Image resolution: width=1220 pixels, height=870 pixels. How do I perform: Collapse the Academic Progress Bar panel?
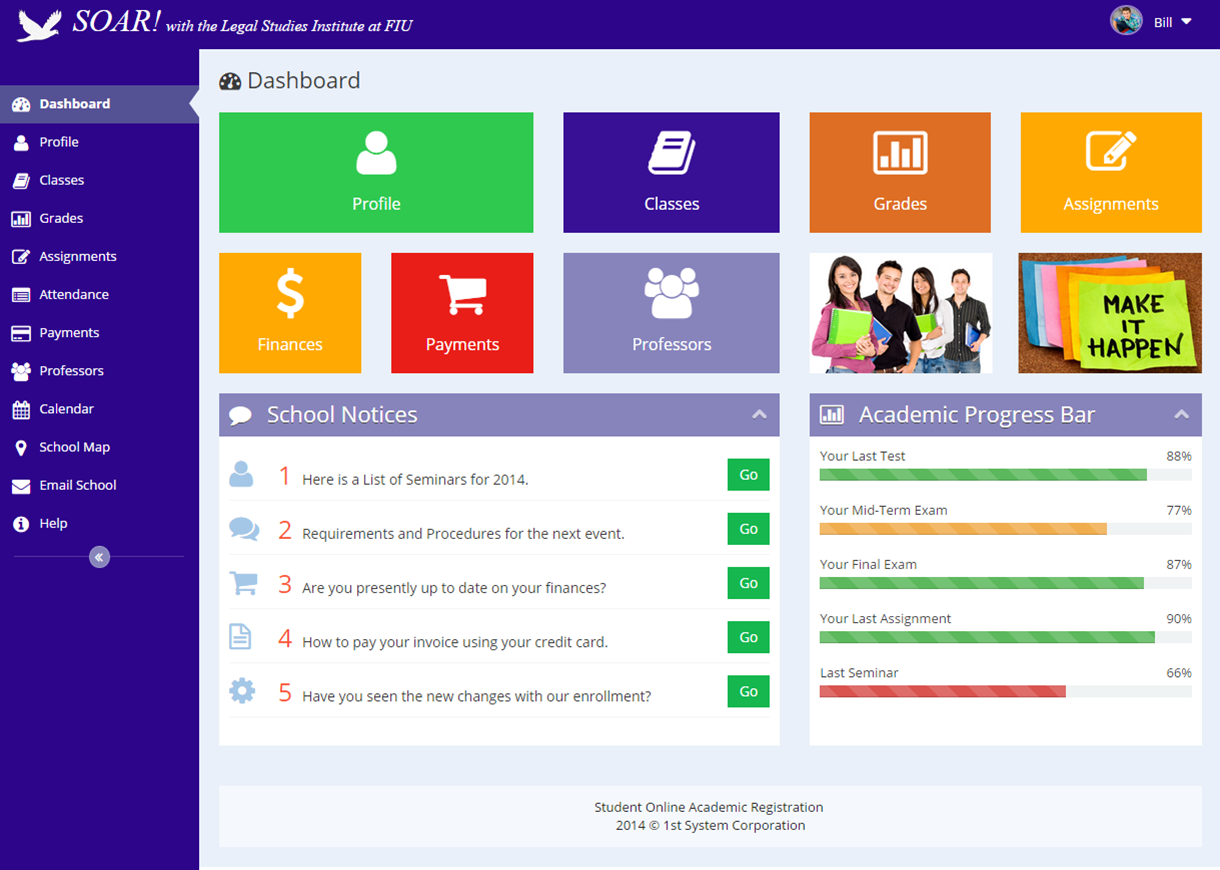1181,415
